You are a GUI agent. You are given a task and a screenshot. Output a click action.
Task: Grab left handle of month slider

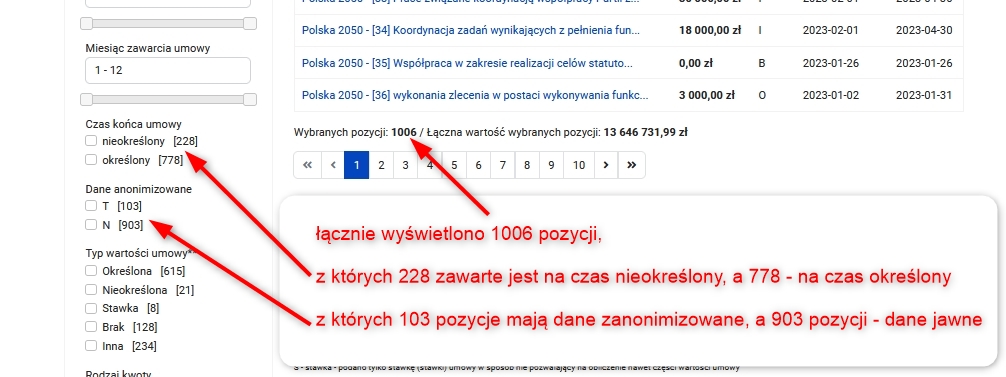pyautogui.click(x=86, y=99)
